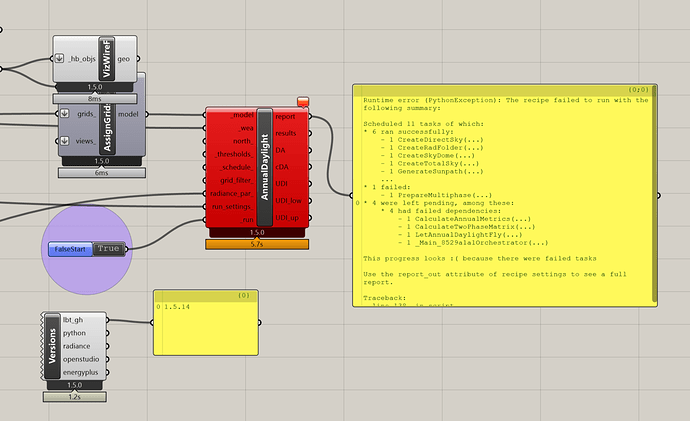Screen dimensions: 690x421
Task: Click the 'Scheduled 11 tasks of which:' line
Action: [x=423, y=124]
